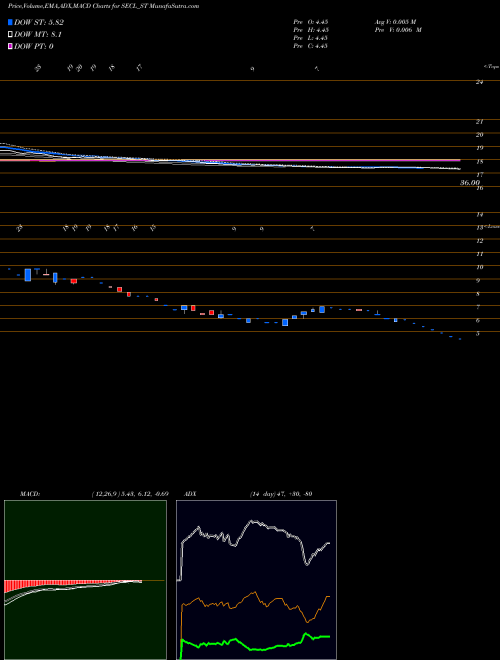Image resolution: width=500 pixels, height=660 pixels.
Task: Click the chart title mentioning MunafaSutra.com
Action: 104,6
